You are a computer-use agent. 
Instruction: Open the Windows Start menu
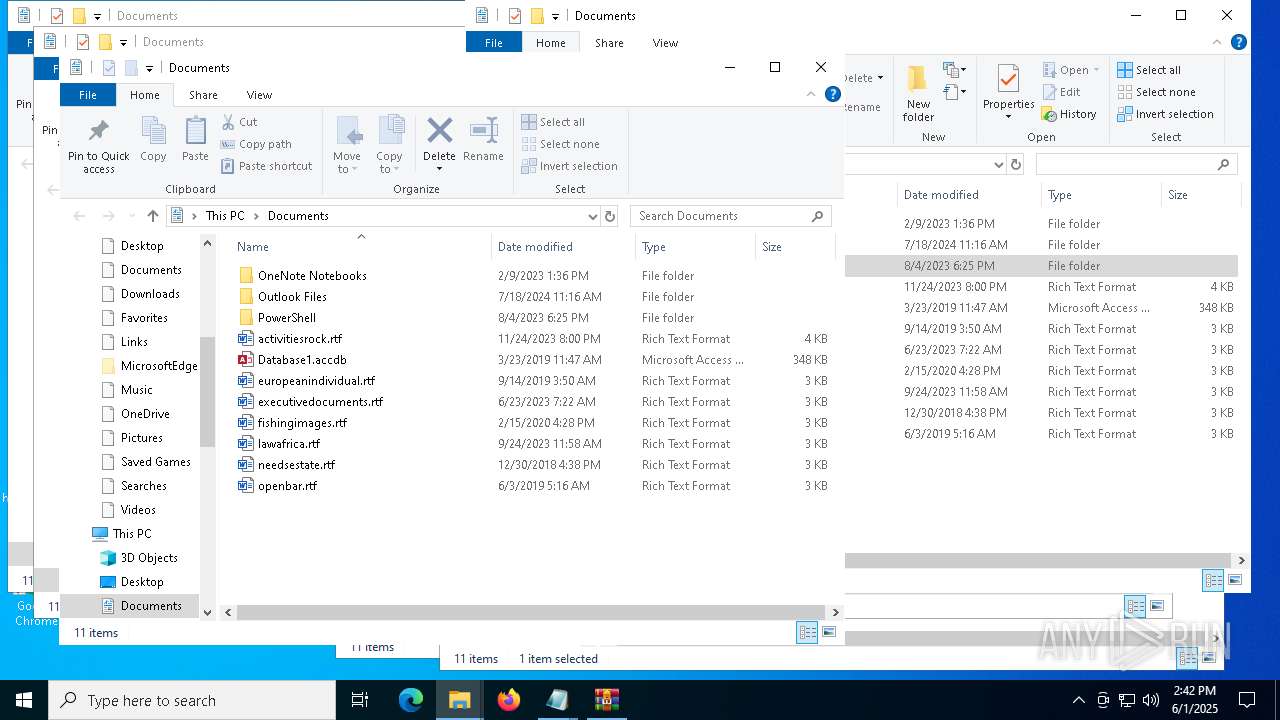[x=24, y=700]
